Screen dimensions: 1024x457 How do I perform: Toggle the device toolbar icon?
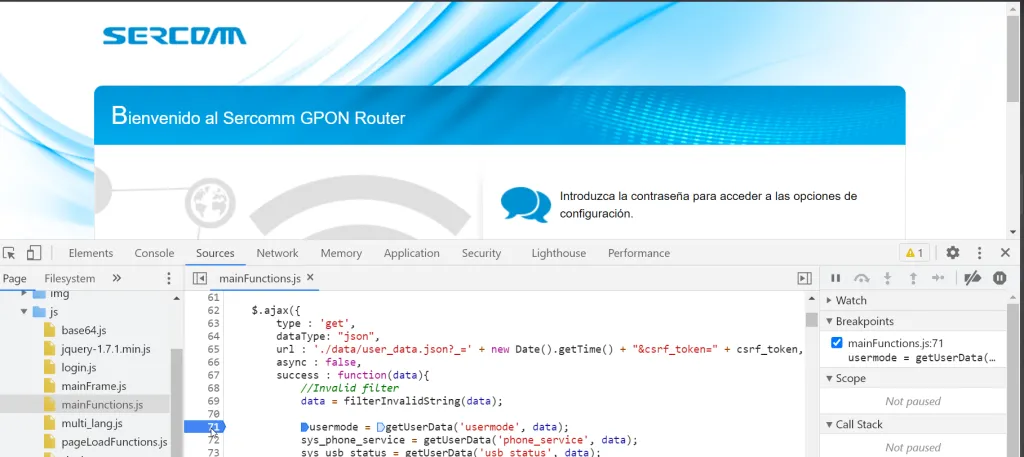34,253
